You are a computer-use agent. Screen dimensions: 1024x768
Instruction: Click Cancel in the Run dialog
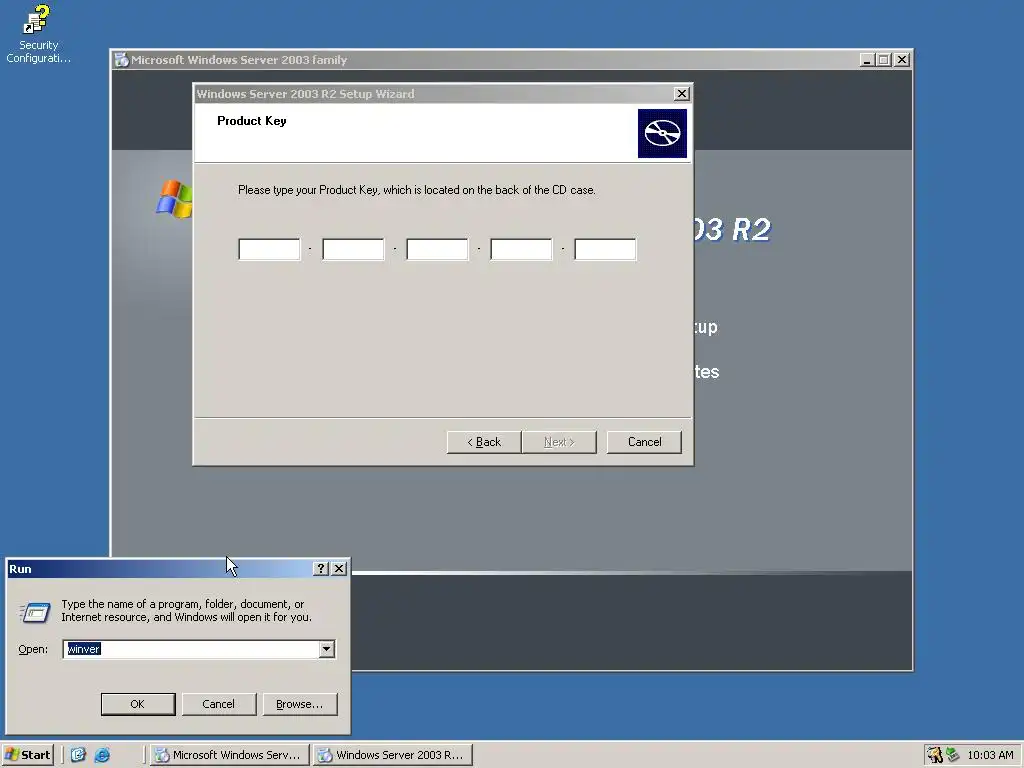[219, 704]
